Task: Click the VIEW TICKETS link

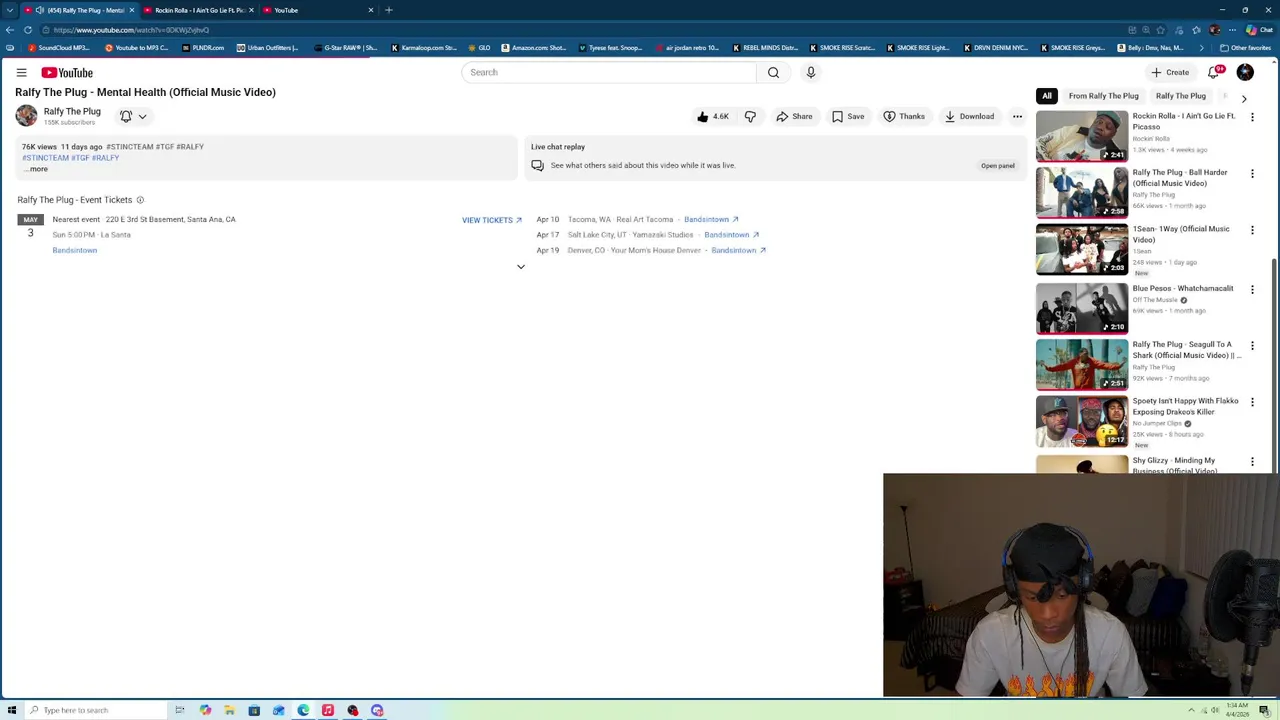Action: [x=492, y=220]
